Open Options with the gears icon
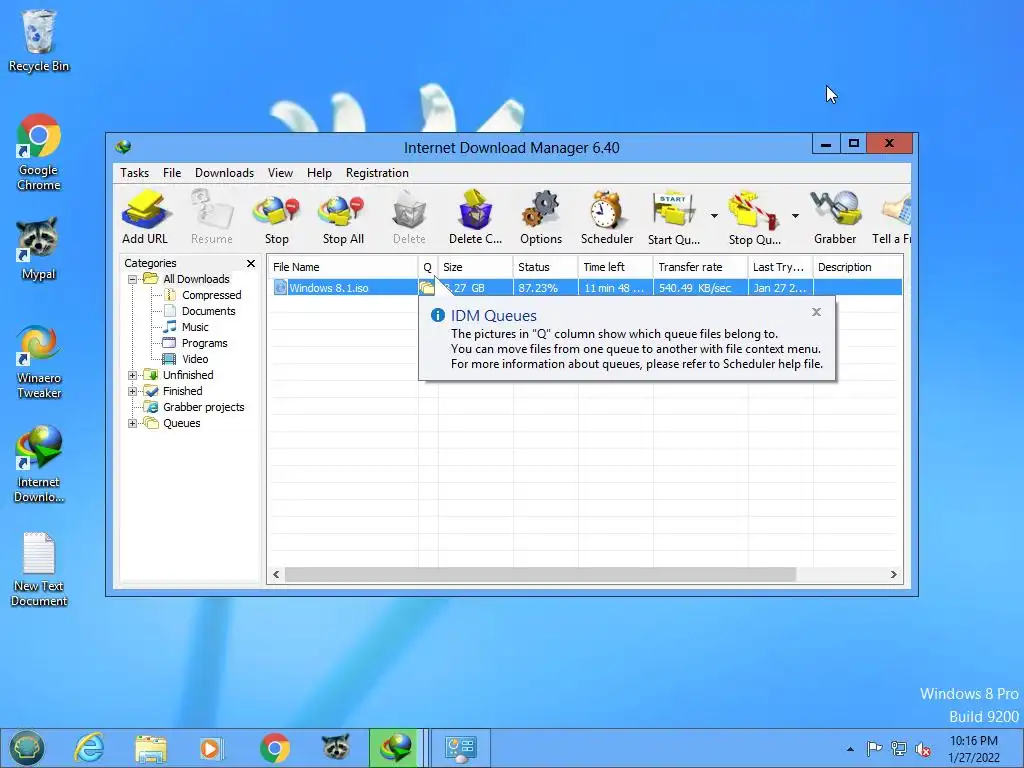The width and height of the screenshot is (1024, 768). [541, 217]
